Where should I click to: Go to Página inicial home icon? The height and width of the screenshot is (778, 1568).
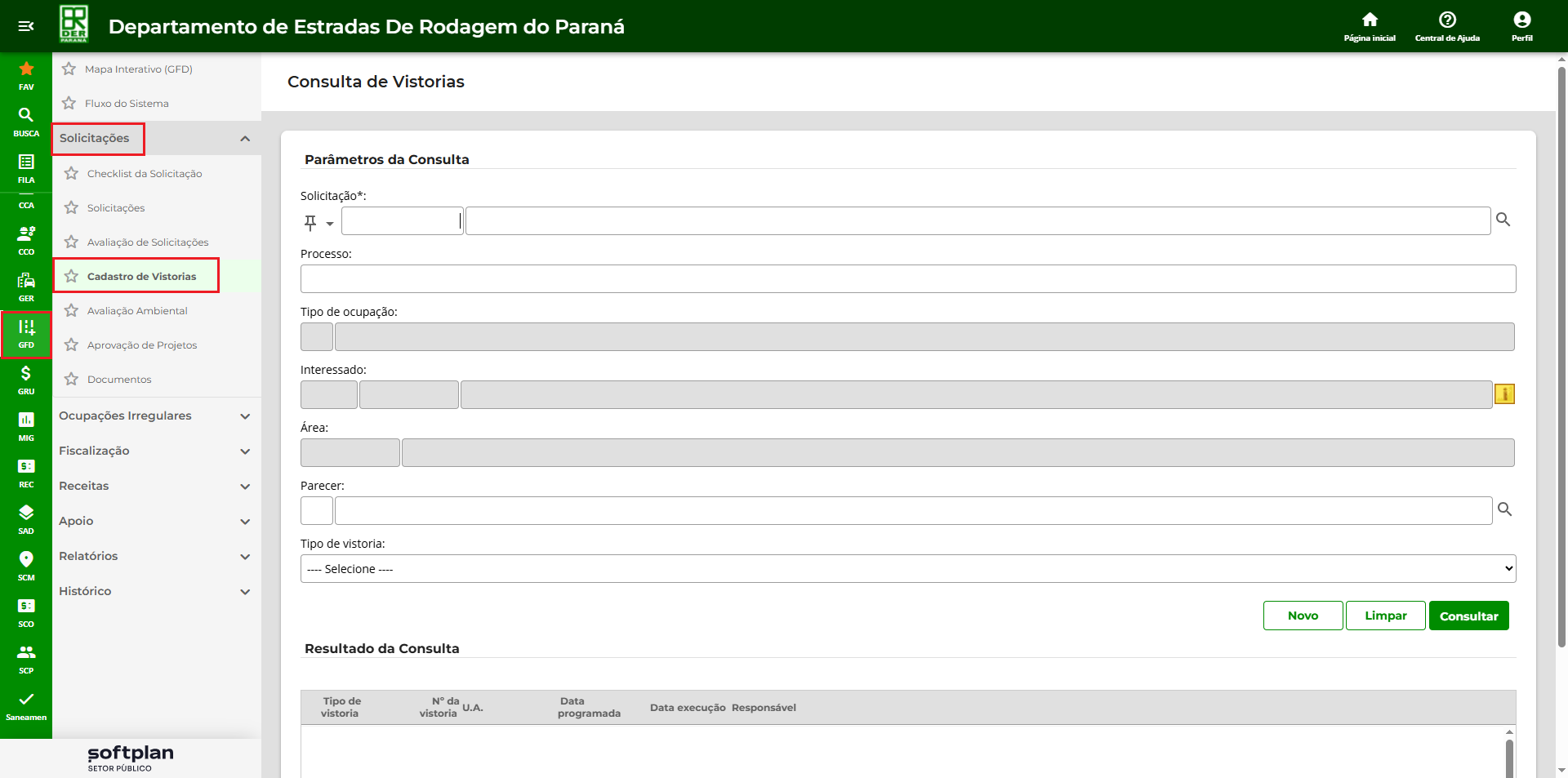pos(1370,26)
